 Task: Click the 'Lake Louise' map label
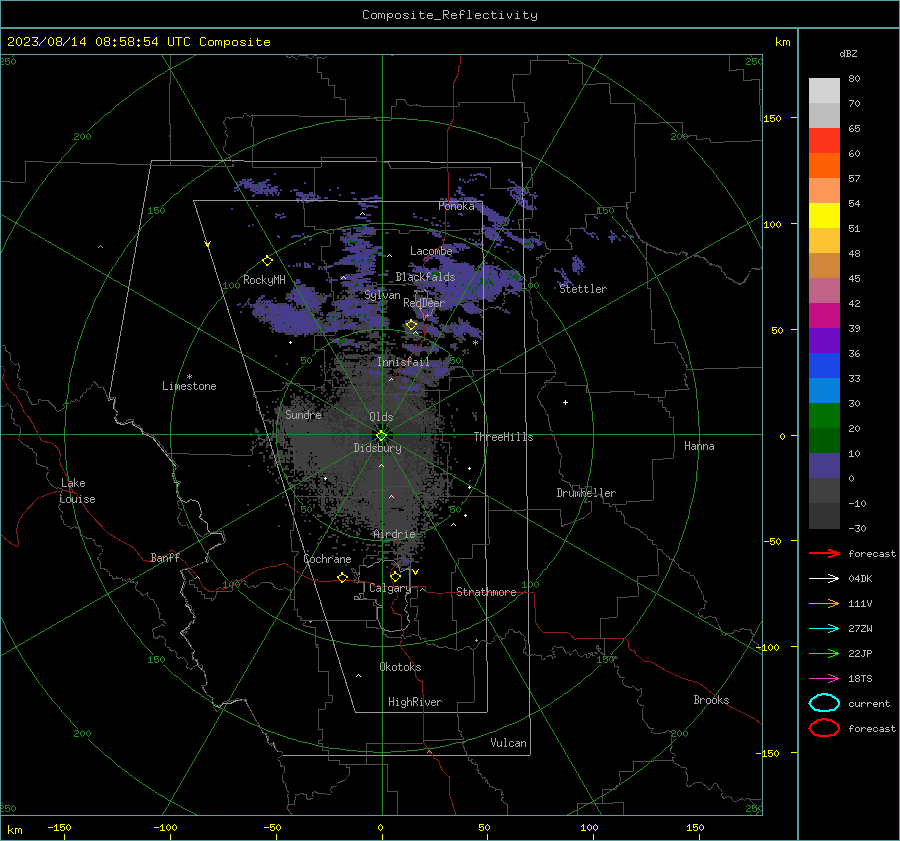coord(77,491)
